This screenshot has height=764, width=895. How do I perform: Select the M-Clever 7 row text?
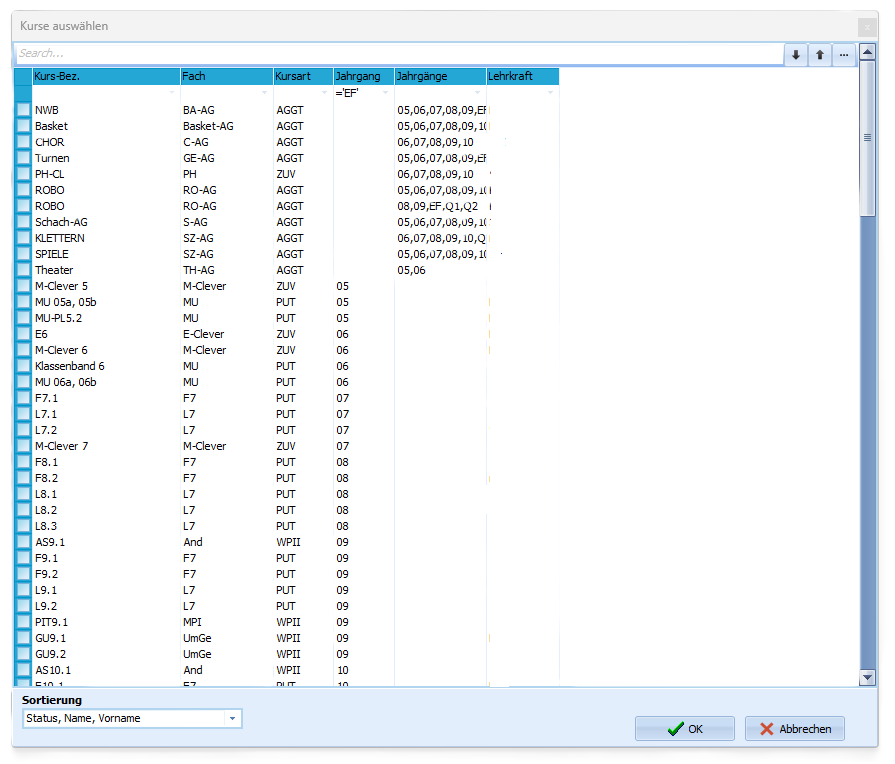point(61,446)
